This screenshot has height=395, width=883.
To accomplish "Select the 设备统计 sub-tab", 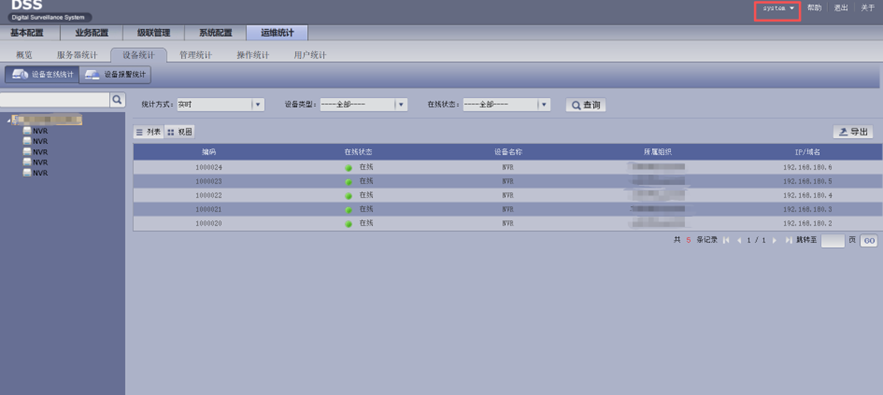I will (139, 55).
